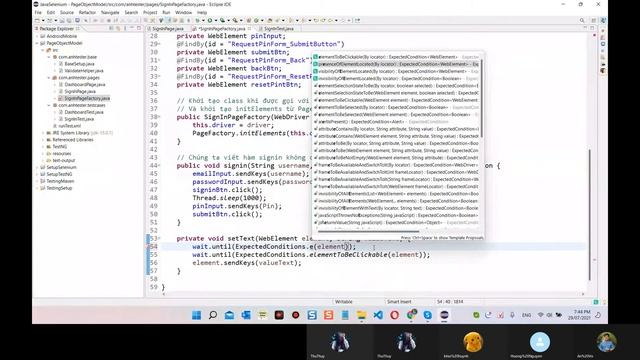Select BaseSetup.java in Package Explorer
Viewport: 640px width, 360px height.
(x=79, y=64)
